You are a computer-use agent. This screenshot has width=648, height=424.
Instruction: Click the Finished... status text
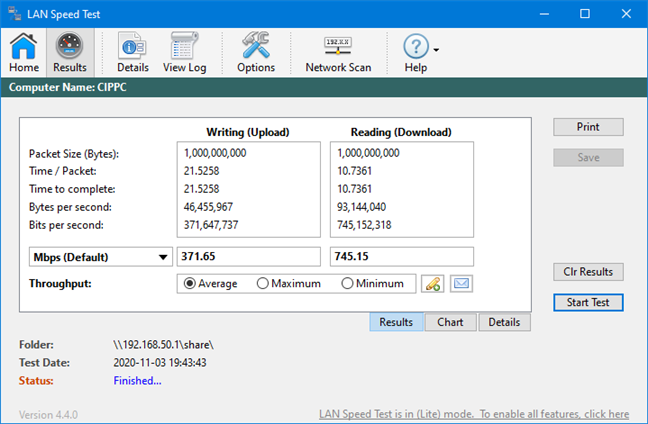click(x=137, y=381)
